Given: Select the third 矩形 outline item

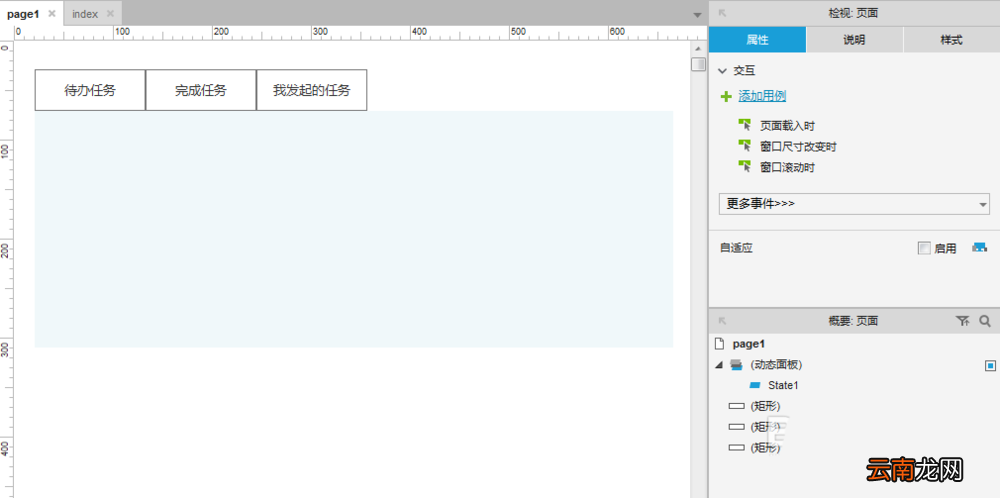Looking at the screenshot, I should pyautogui.click(x=765, y=448).
